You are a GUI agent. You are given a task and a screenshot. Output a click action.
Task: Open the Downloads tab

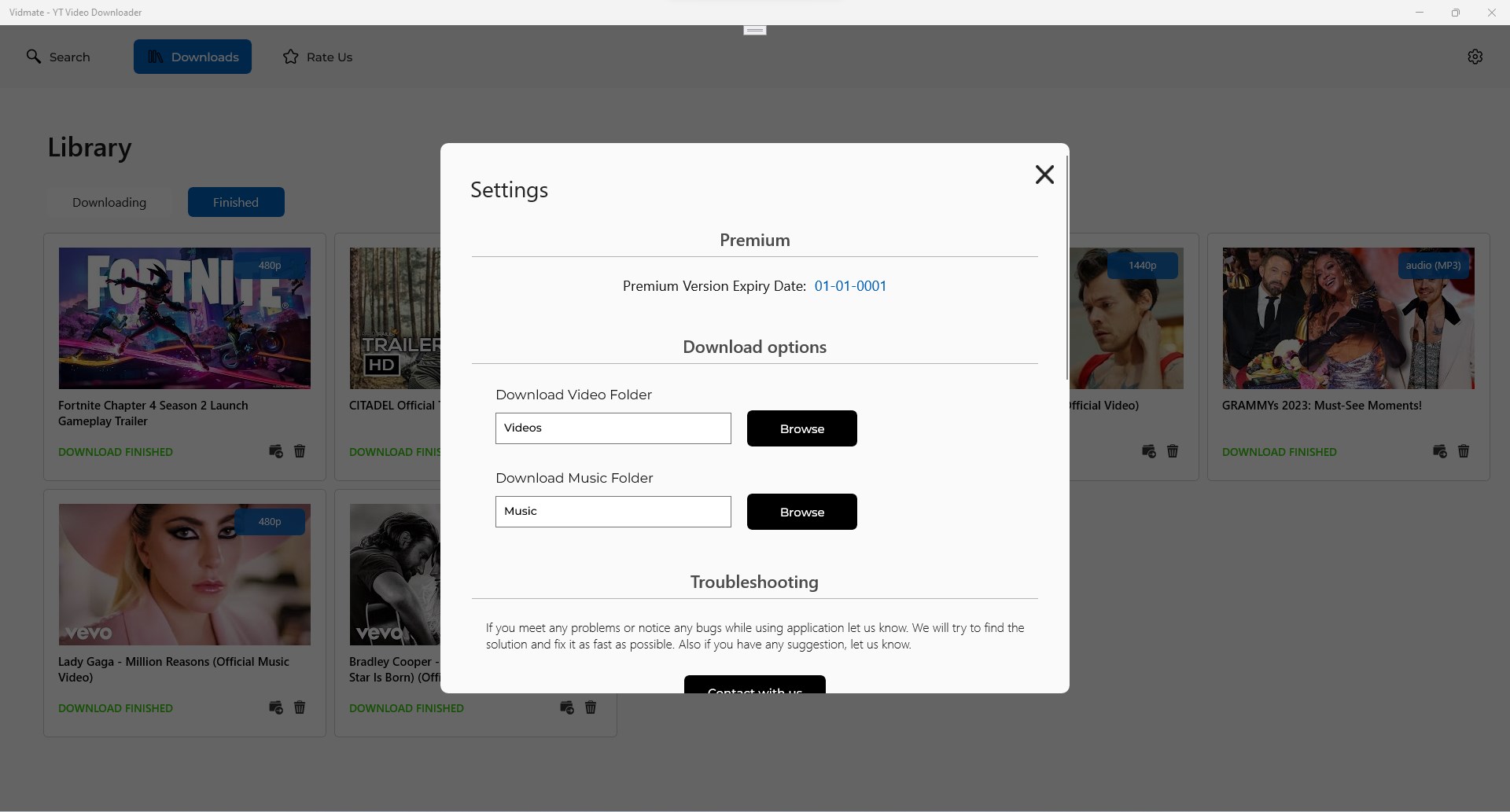click(x=193, y=57)
